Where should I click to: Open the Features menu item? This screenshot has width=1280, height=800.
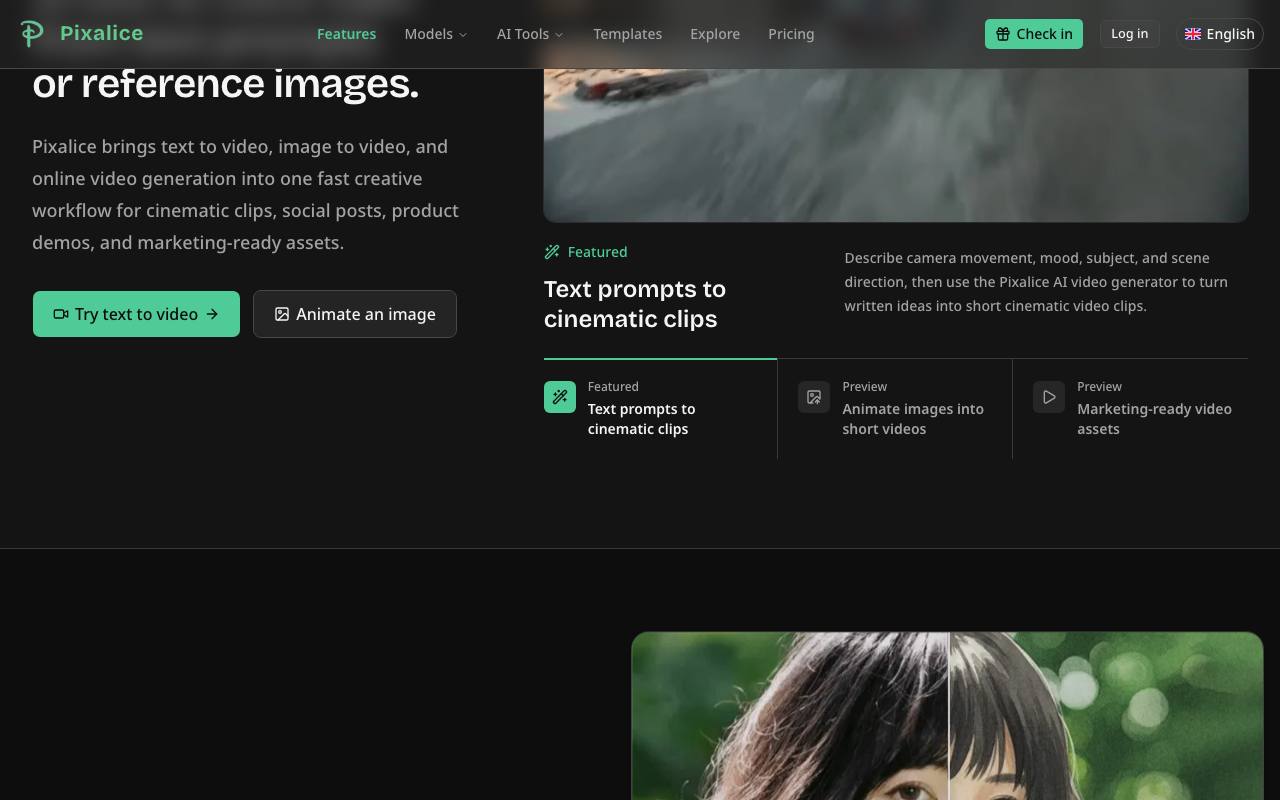point(346,34)
